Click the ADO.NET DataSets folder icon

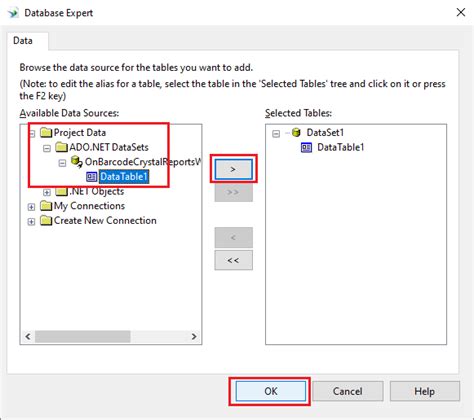(x=61, y=147)
